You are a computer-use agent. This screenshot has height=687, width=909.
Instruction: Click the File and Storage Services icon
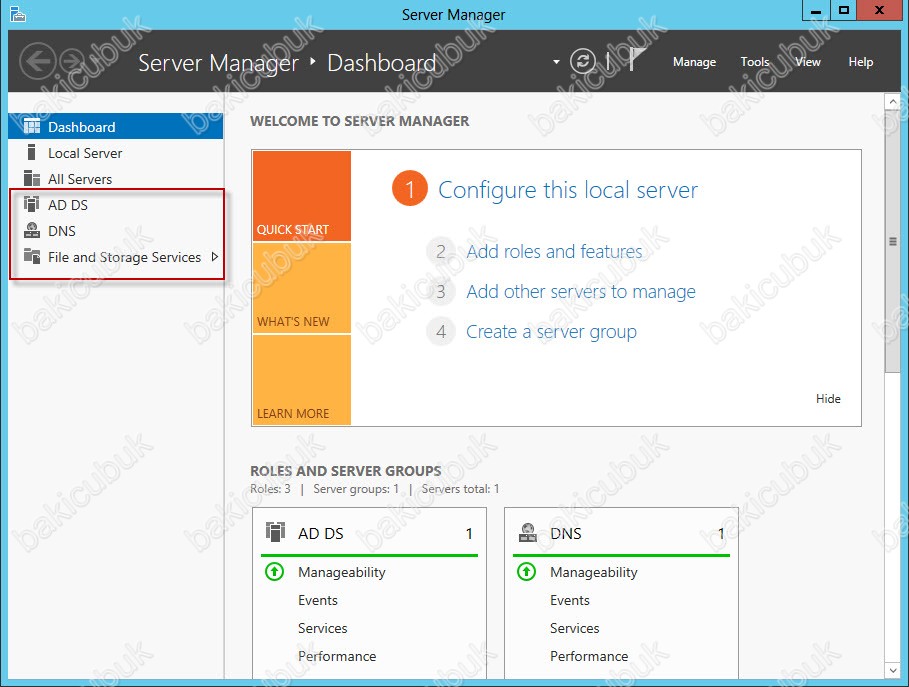click(32, 256)
